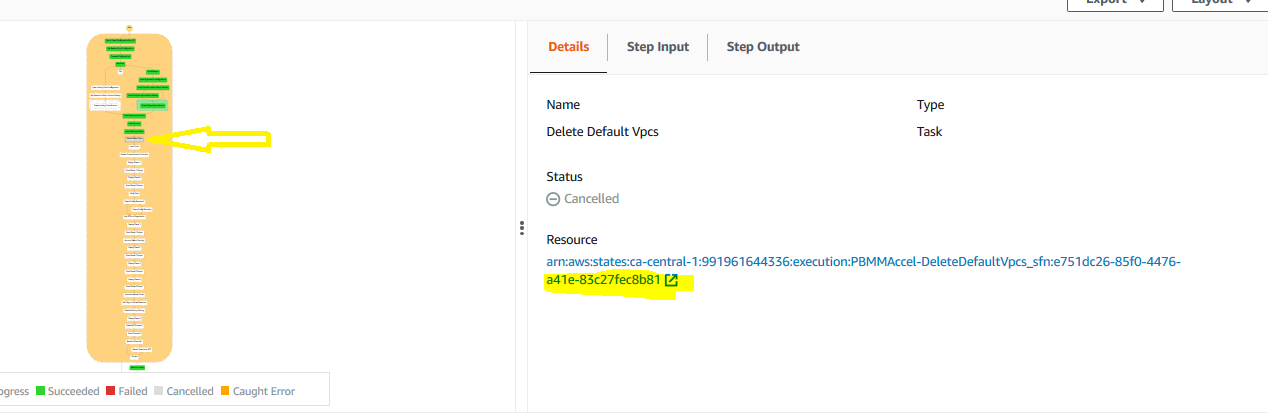1268x415 pixels.
Task: Click the Cancelled status circle icon
Action: (x=553, y=199)
